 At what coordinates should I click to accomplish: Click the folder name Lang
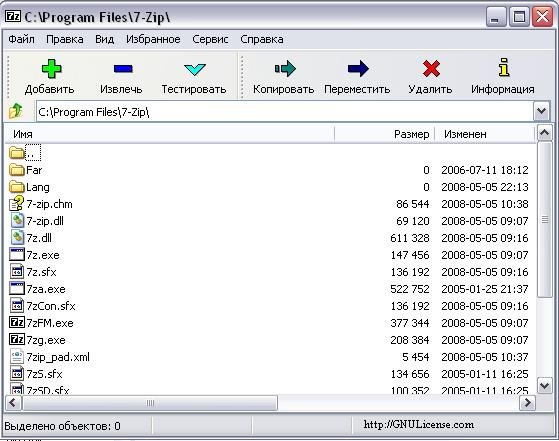pos(38,187)
